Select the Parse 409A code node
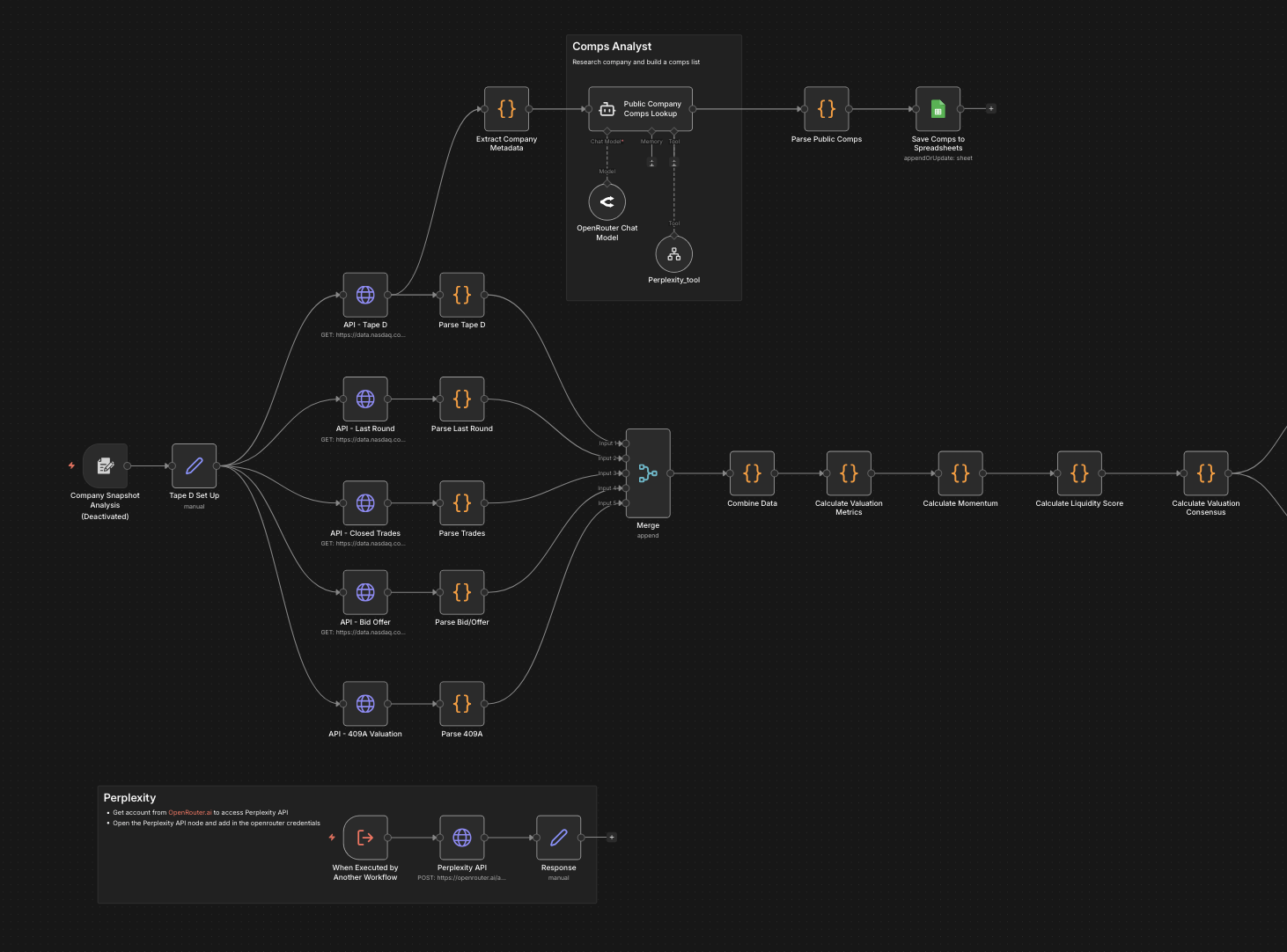The width and height of the screenshot is (1287, 952). [x=461, y=703]
